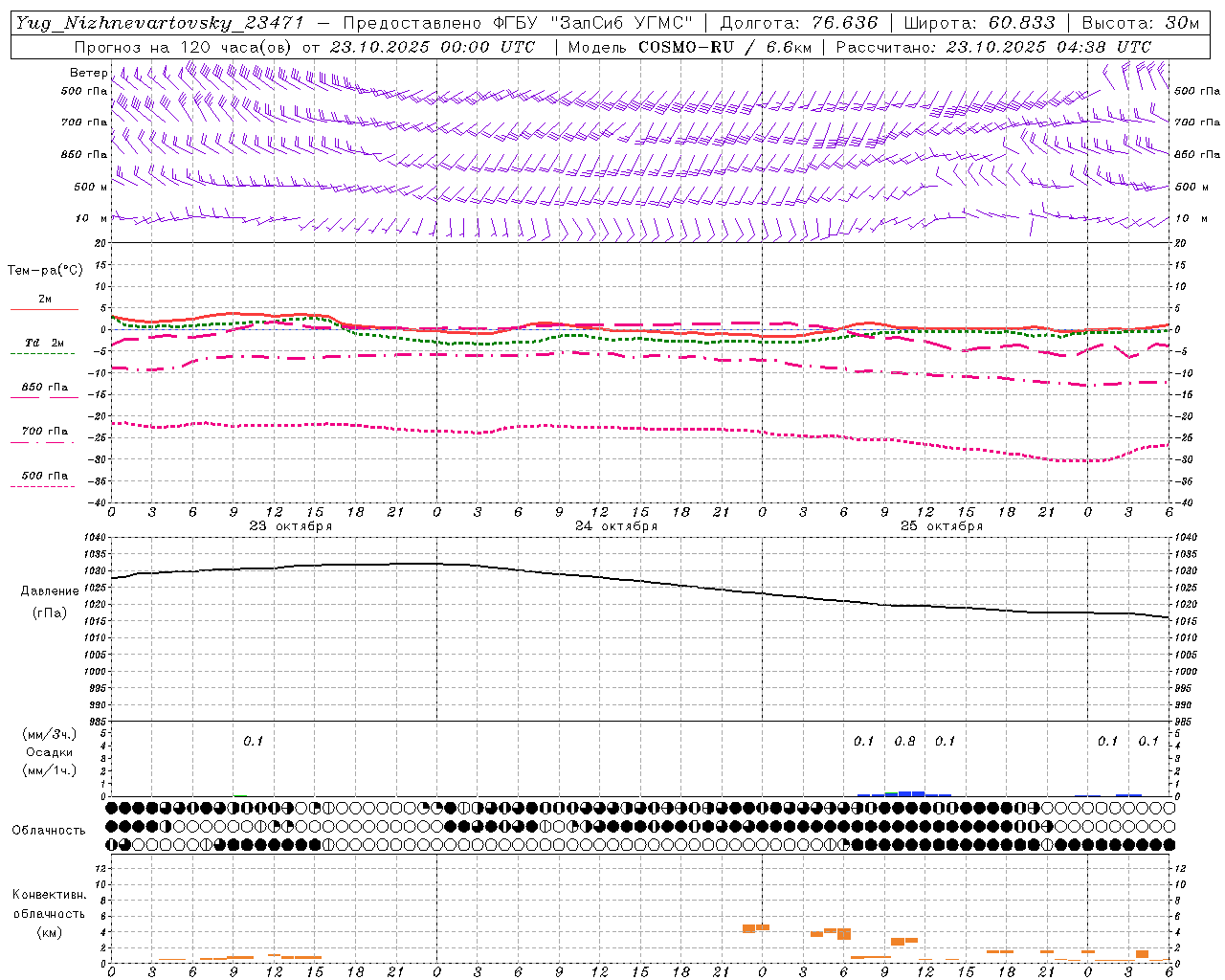
Task: Click the model name COSMO-RU / 6.6км
Action: click(726, 47)
